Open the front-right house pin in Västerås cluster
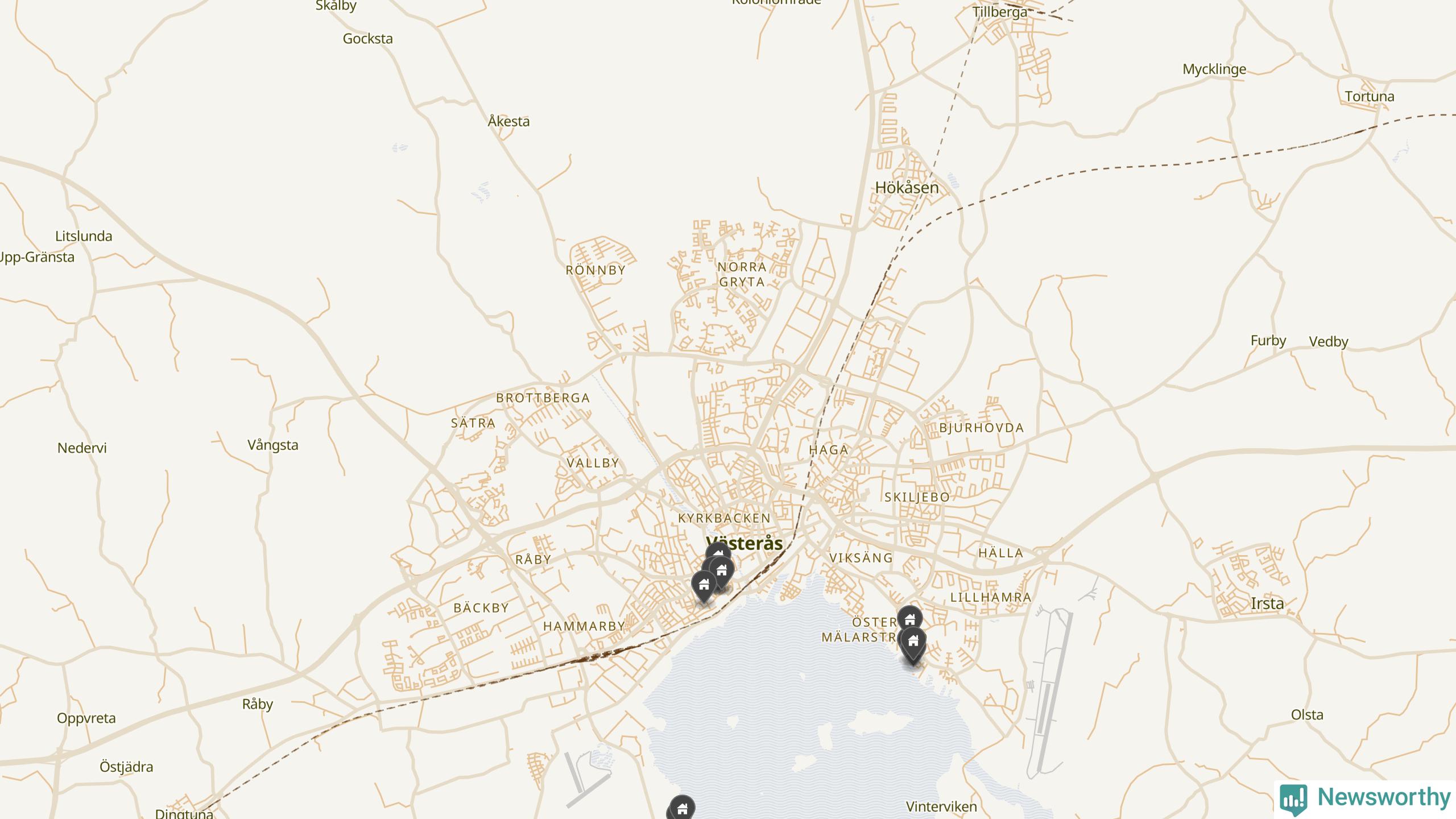Viewport: 1456px width, 819px height. click(x=722, y=570)
